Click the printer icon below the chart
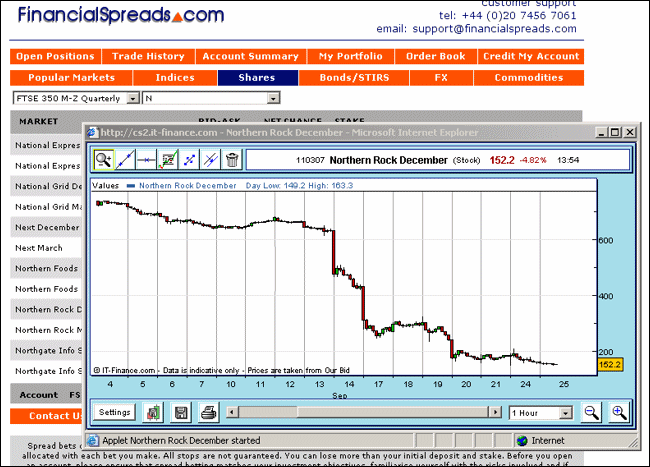 click(x=209, y=413)
